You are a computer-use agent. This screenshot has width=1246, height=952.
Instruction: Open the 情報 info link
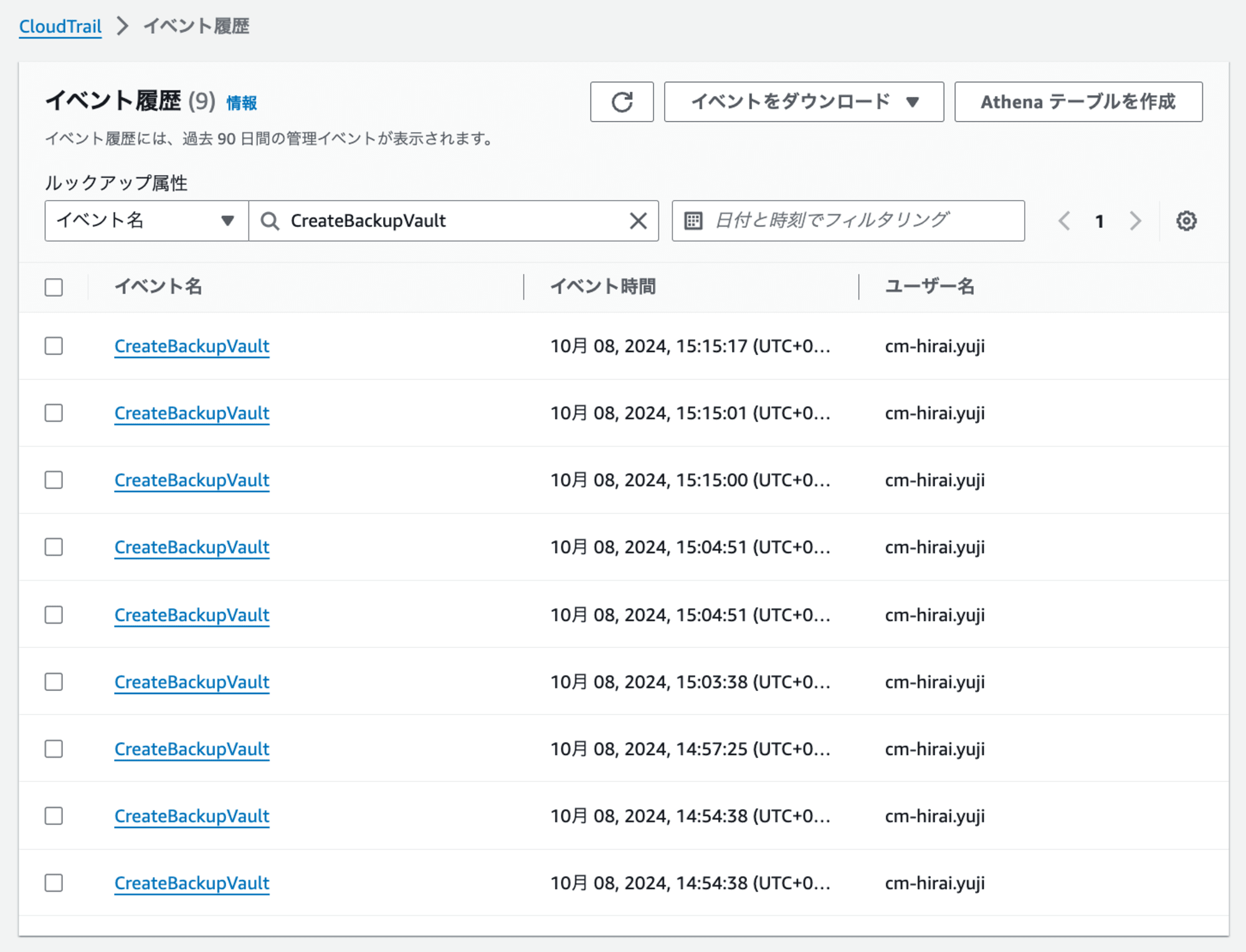click(242, 103)
